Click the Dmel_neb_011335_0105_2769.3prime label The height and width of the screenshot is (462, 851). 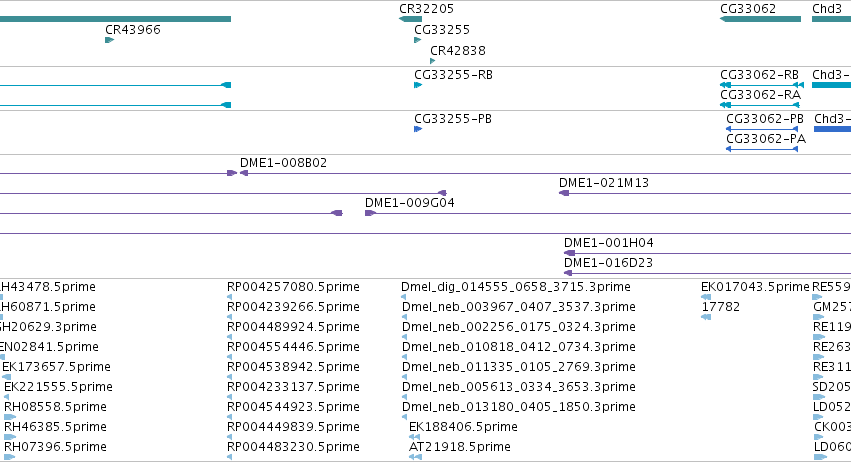tap(518, 368)
